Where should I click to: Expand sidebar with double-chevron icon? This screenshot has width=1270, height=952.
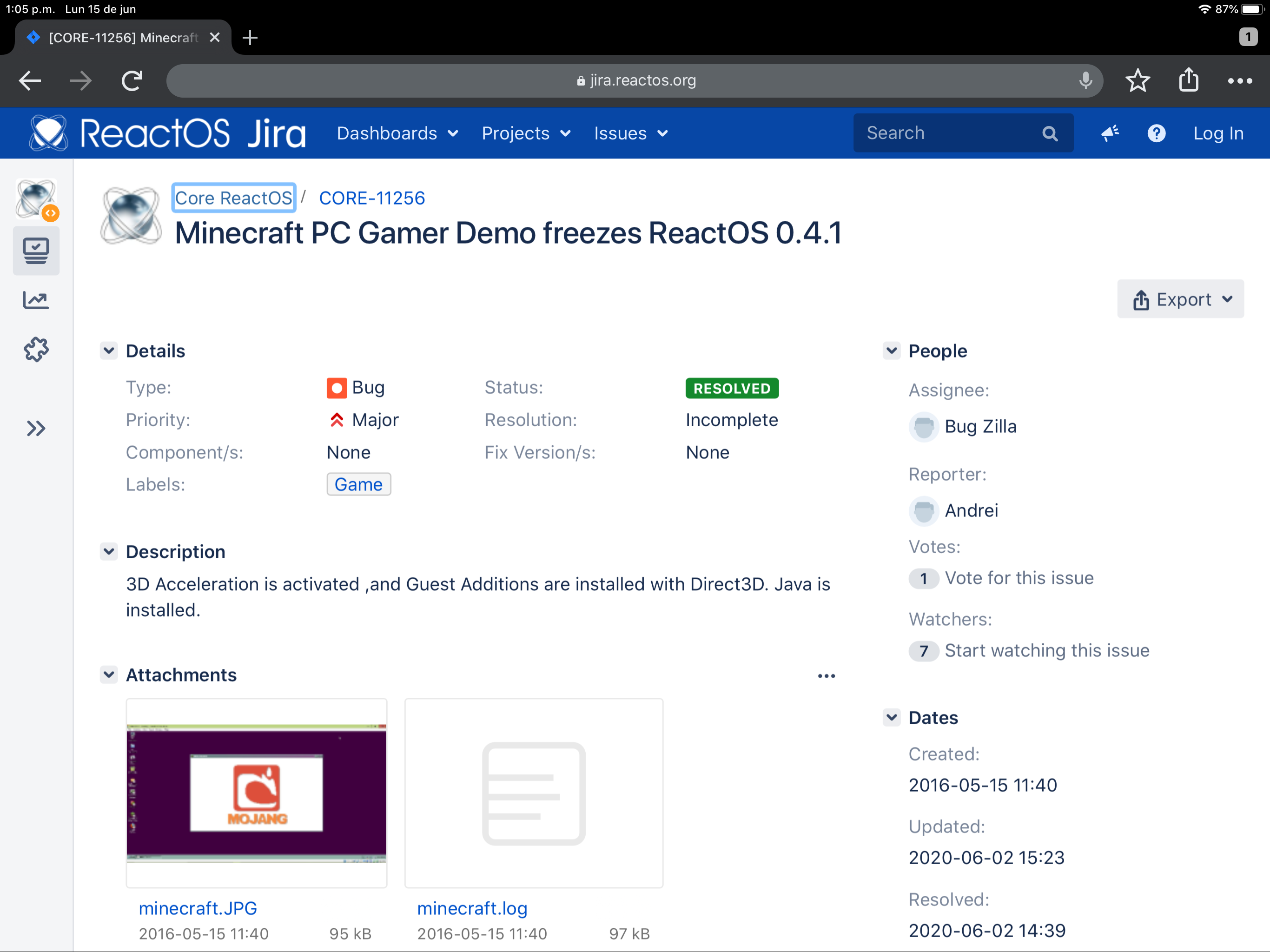click(x=36, y=428)
